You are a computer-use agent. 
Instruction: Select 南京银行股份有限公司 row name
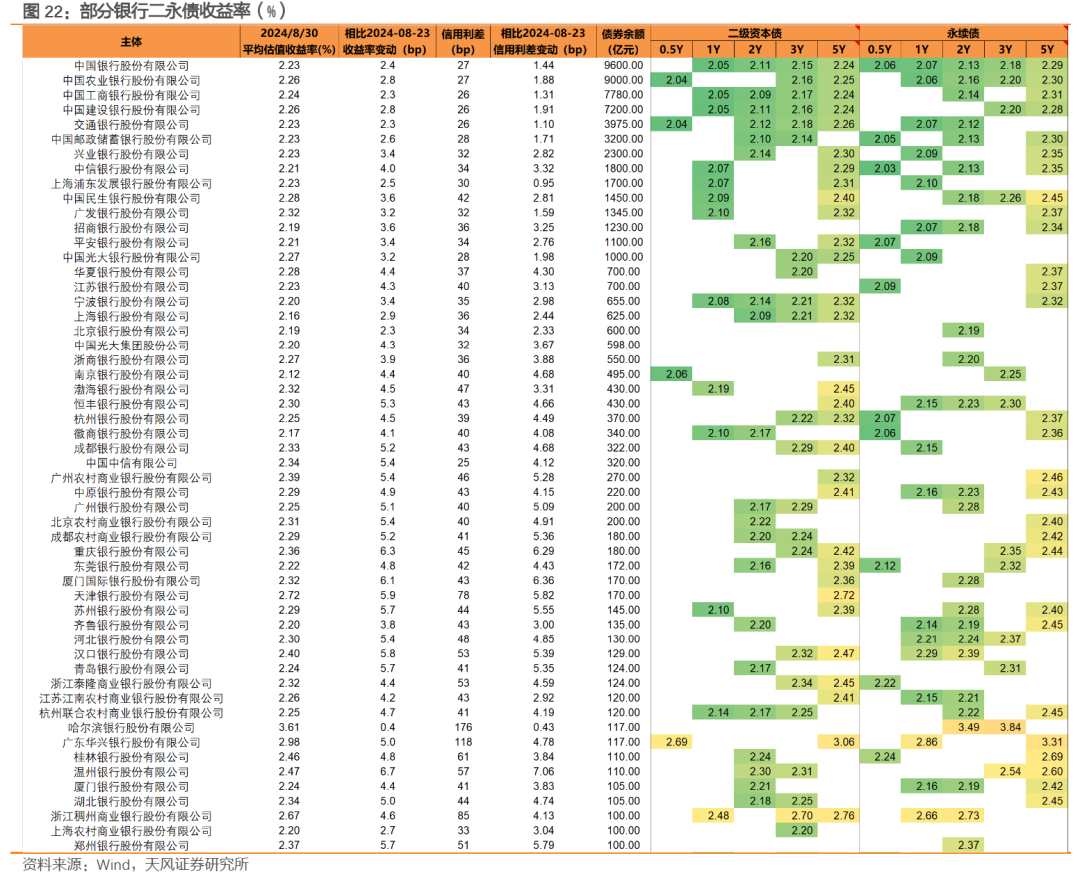[x=131, y=375]
